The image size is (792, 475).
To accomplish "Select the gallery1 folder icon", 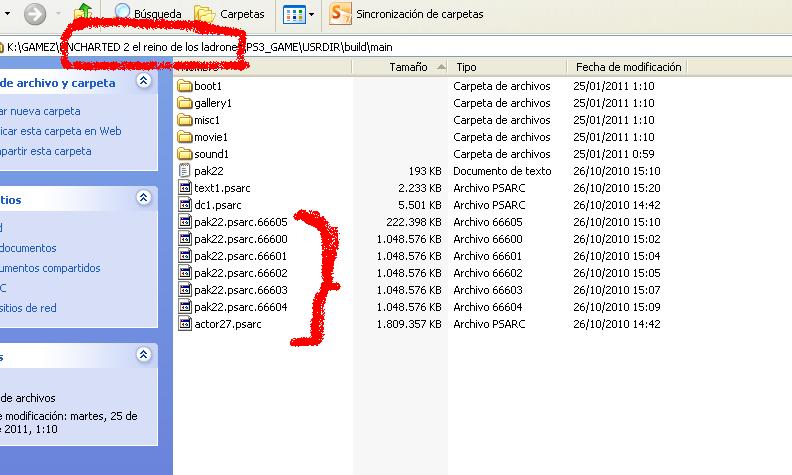I will (185, 103).
